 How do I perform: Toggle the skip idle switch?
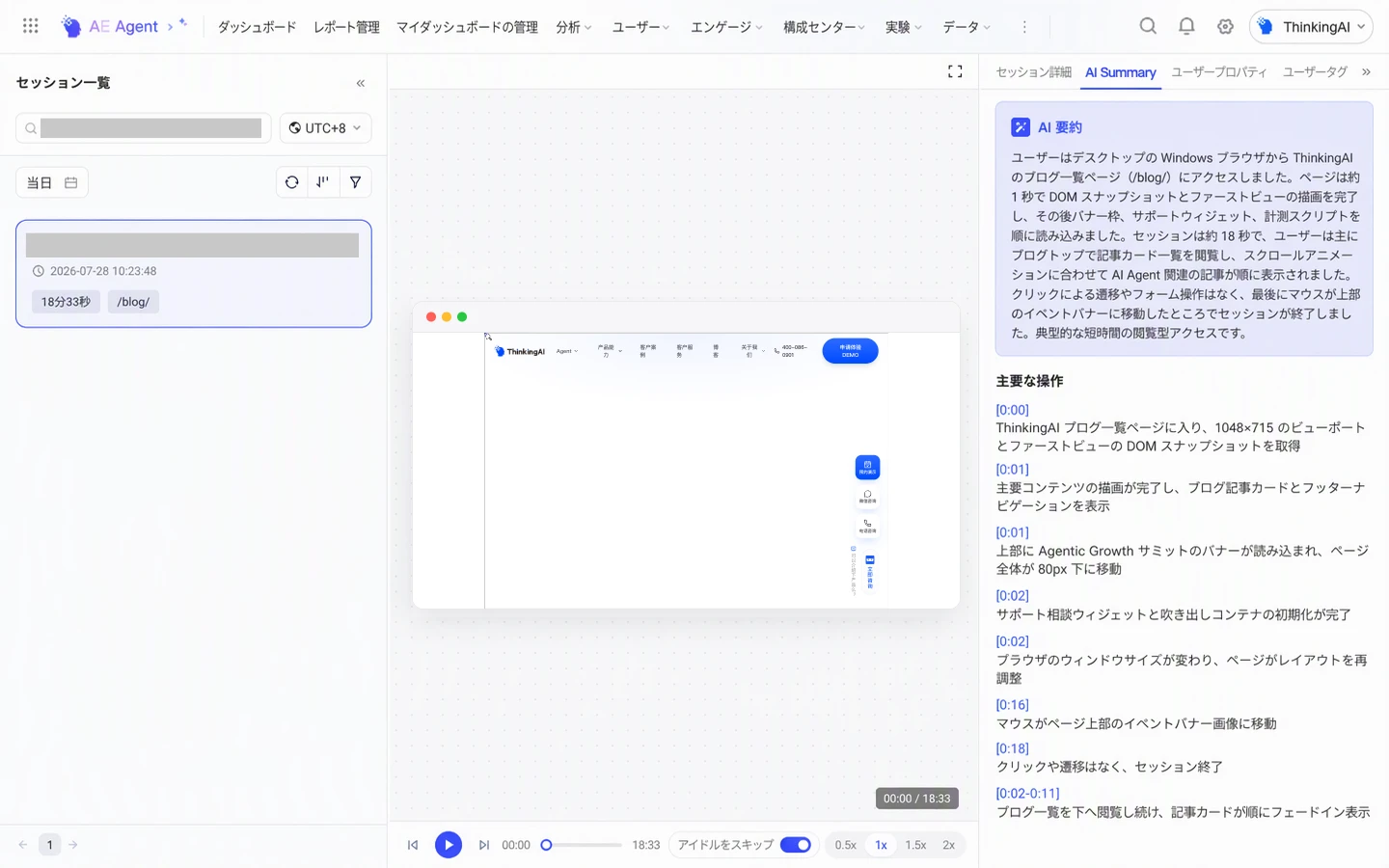point(796,845)
